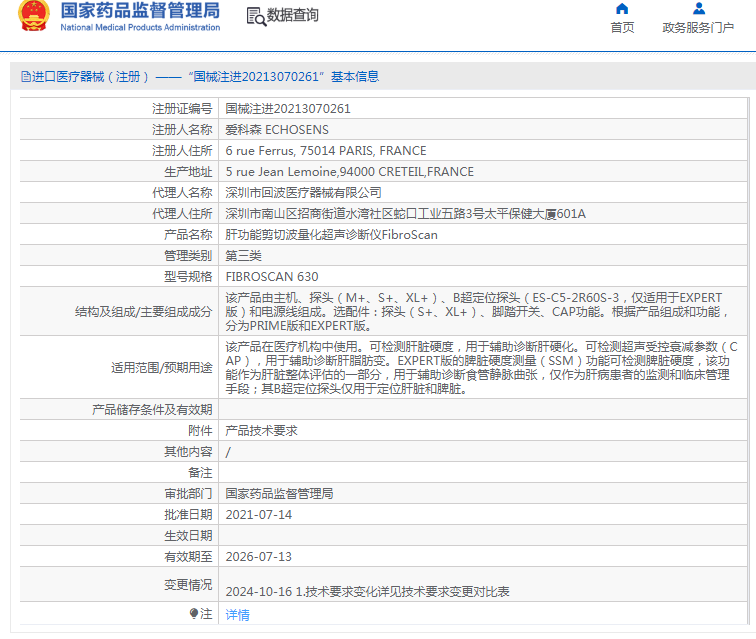The height and width of the screenshot is (639, 756).
Task: Open 数据查询 text link
Action: tap(293, 15)
